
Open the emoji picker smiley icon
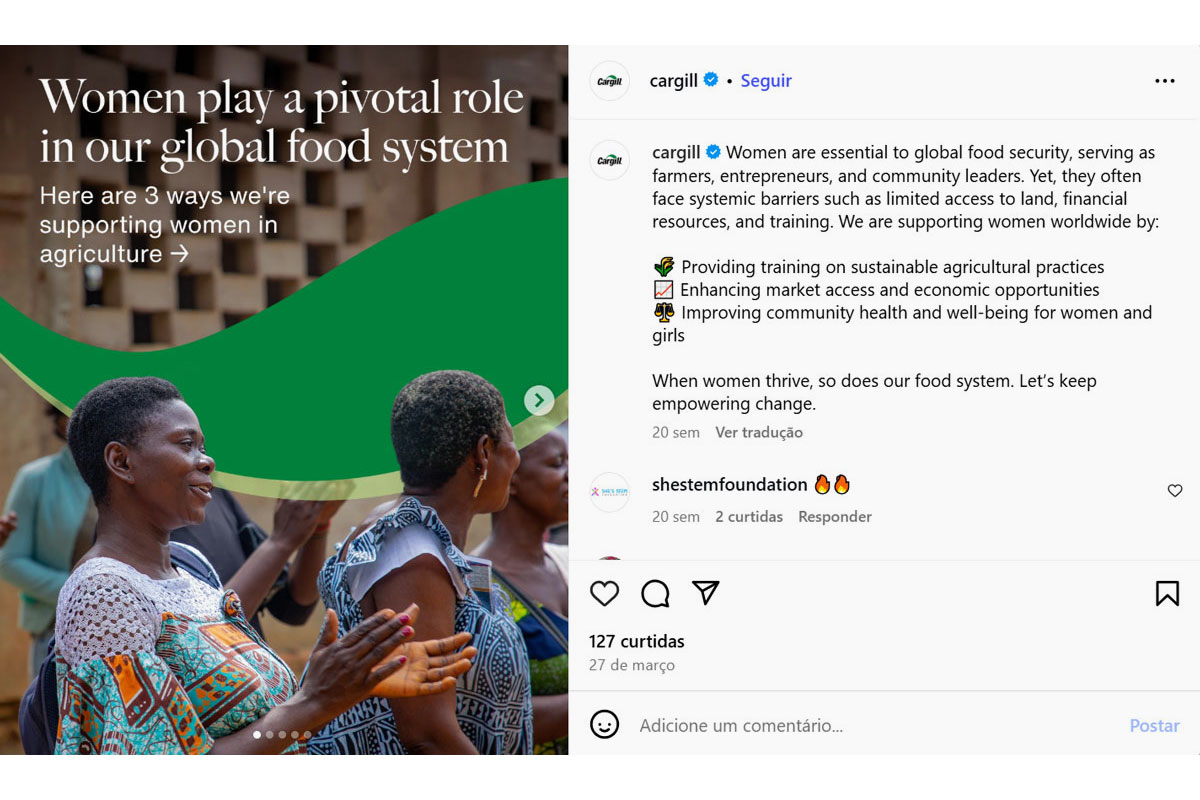click(x=604, y=725)
